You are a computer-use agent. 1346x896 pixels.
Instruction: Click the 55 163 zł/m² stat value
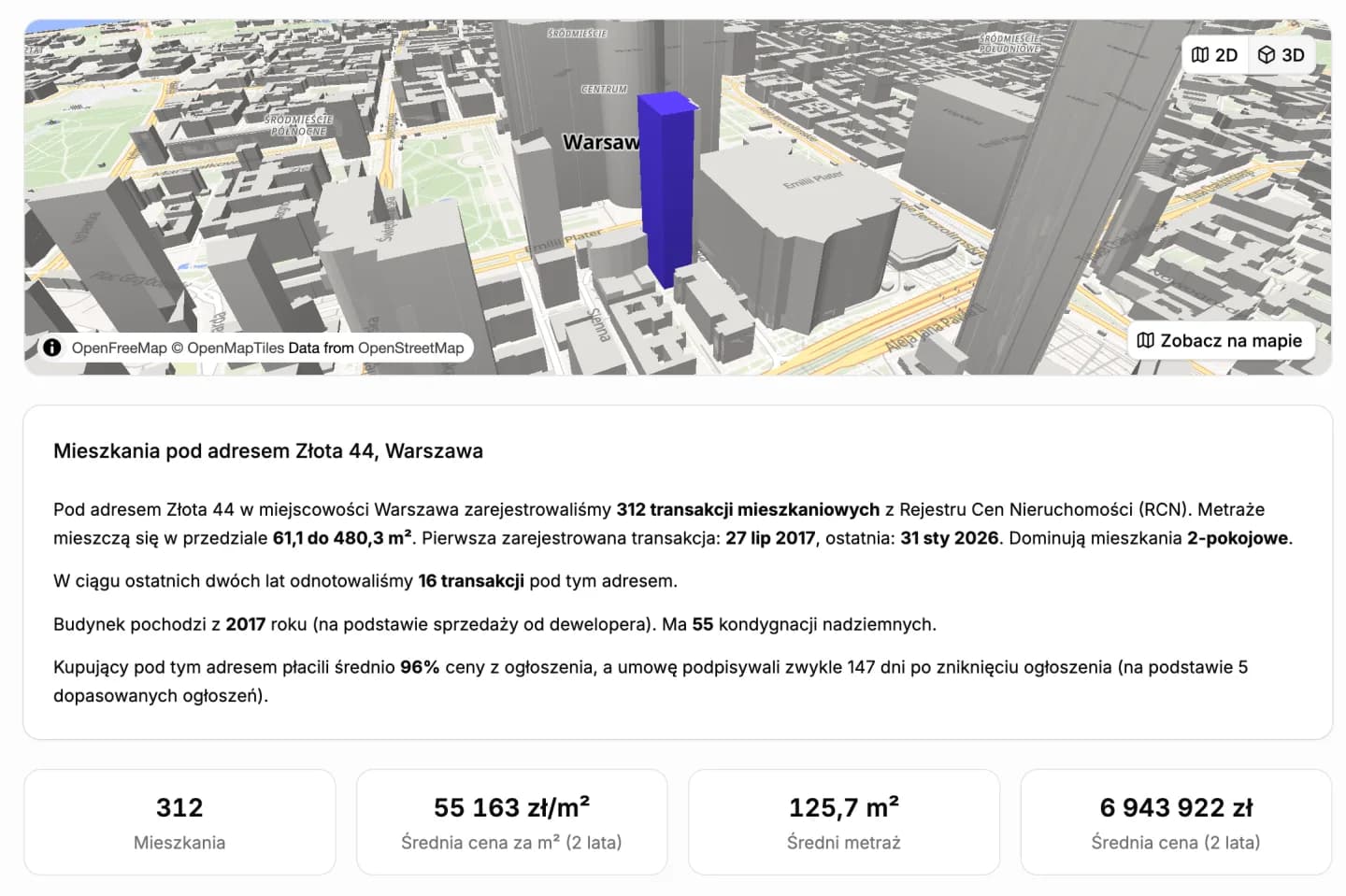(511, 807)
